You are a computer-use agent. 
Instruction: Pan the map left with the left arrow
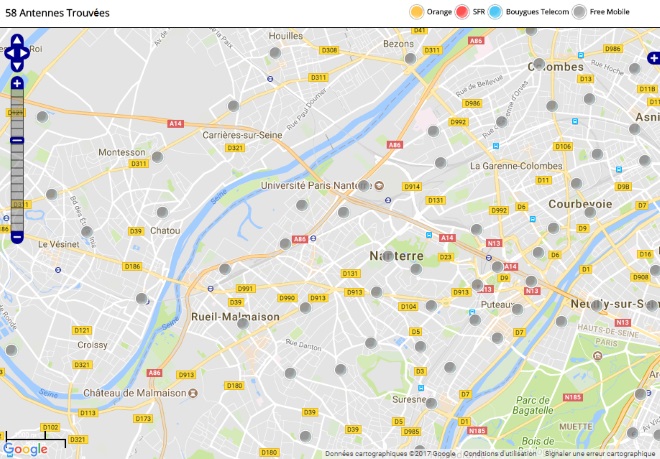9,53
